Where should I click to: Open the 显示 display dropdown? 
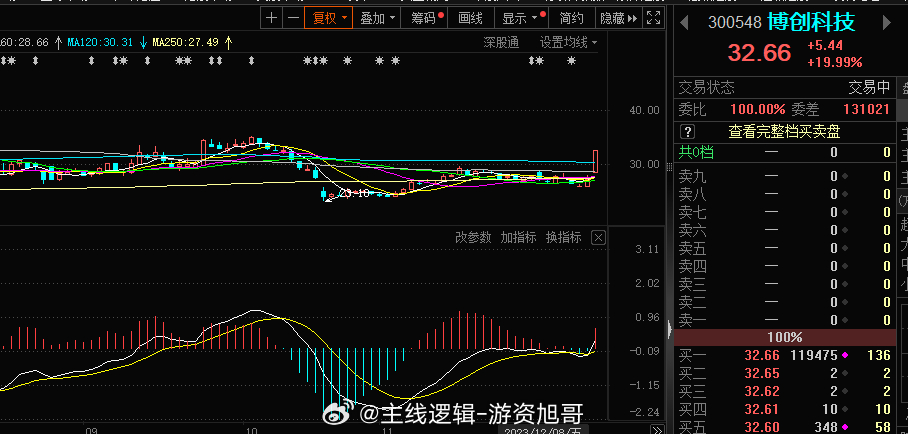pyautogui.click(x=521, y=18)
